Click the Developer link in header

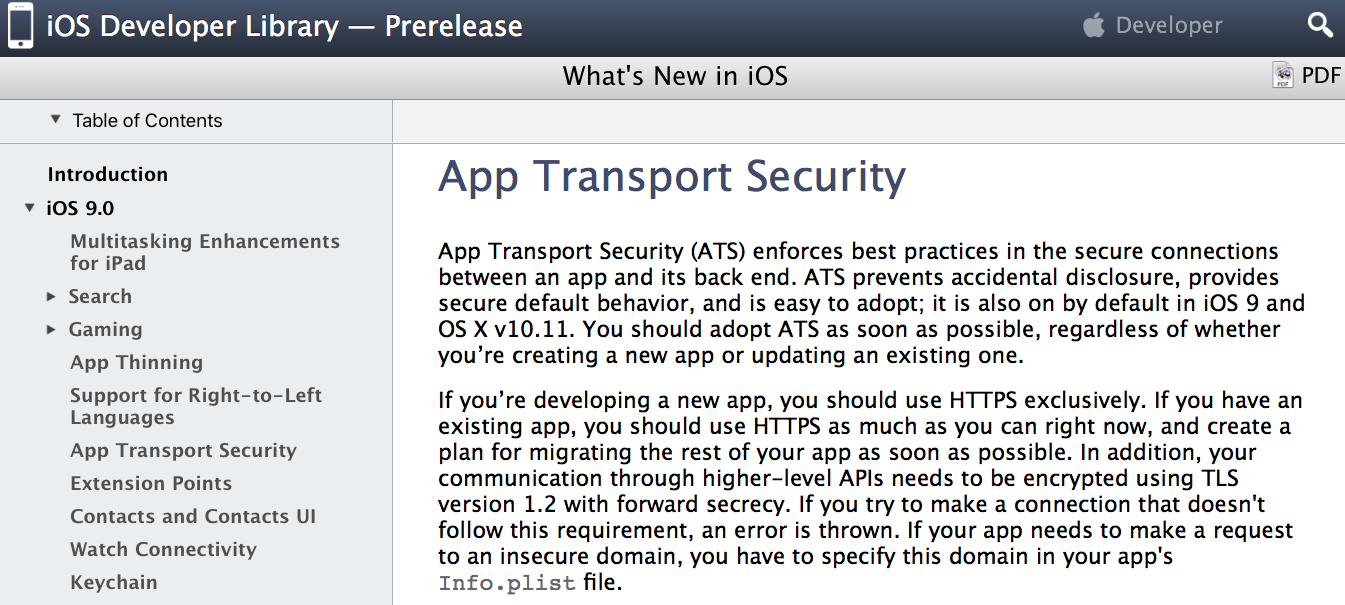click(x=1168, y=26)
